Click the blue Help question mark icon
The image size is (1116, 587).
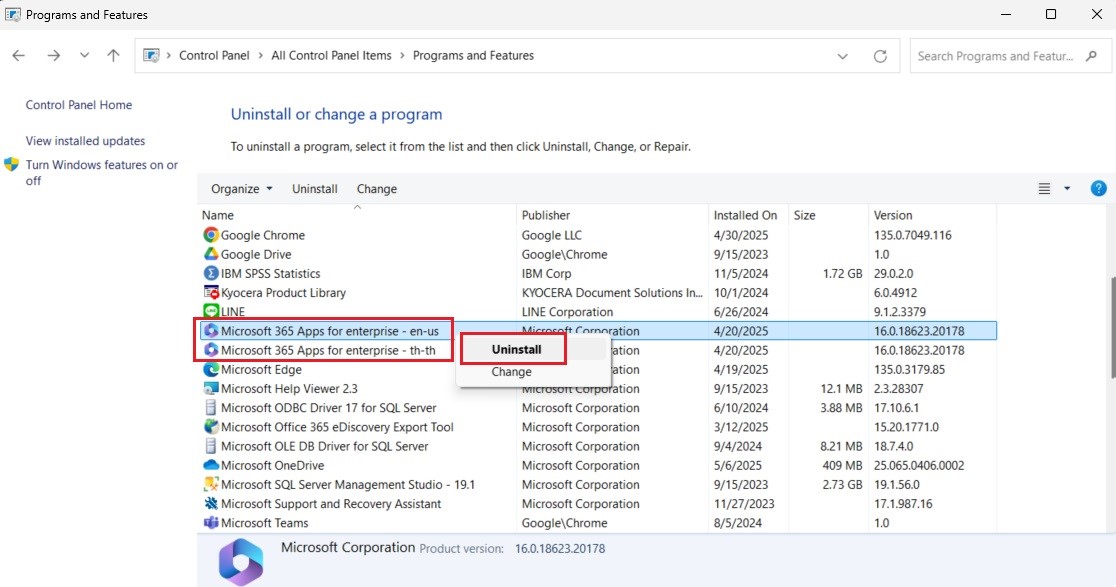click(1098, 188)
